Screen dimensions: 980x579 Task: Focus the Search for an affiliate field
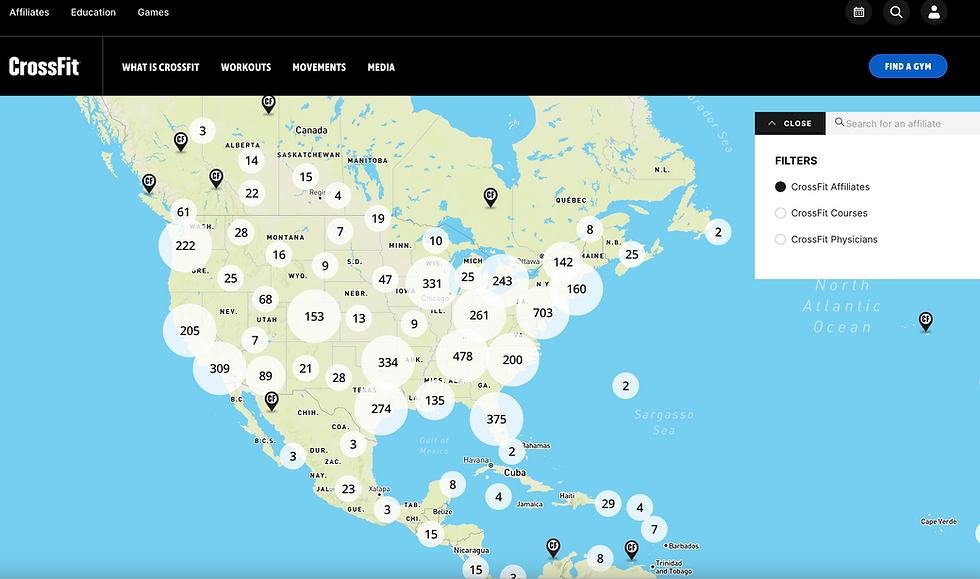[903, 123]
